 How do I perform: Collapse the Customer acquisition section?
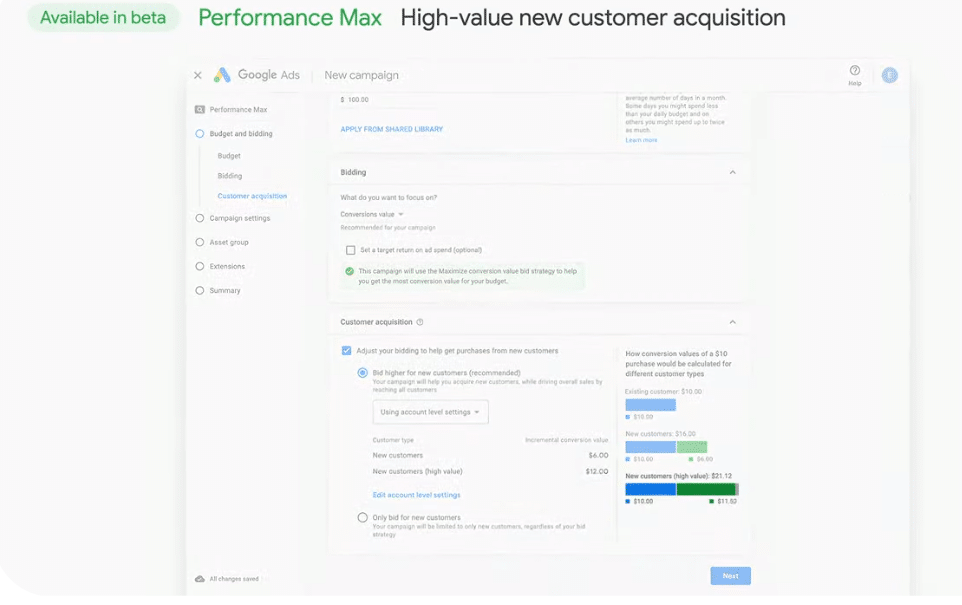(x=733, y=322)
